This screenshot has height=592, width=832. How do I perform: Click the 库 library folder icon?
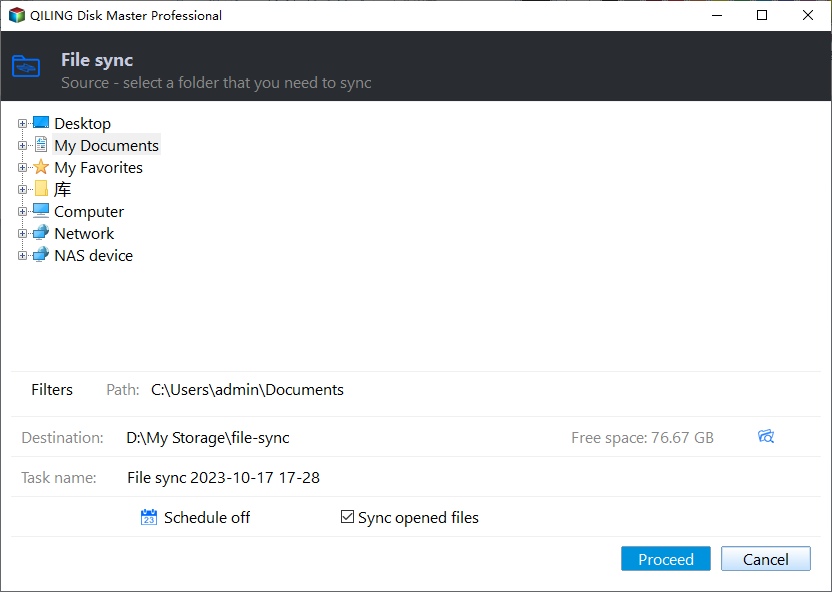[x=41, y=189]
